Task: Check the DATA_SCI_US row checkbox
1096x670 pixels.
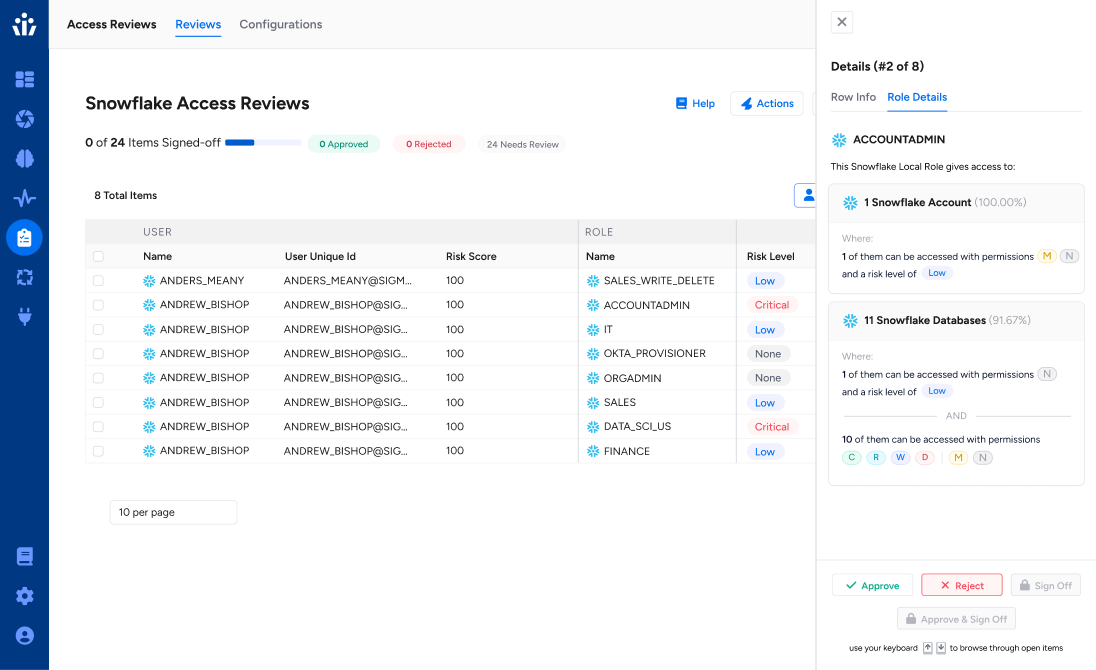Action: [99, 427]
